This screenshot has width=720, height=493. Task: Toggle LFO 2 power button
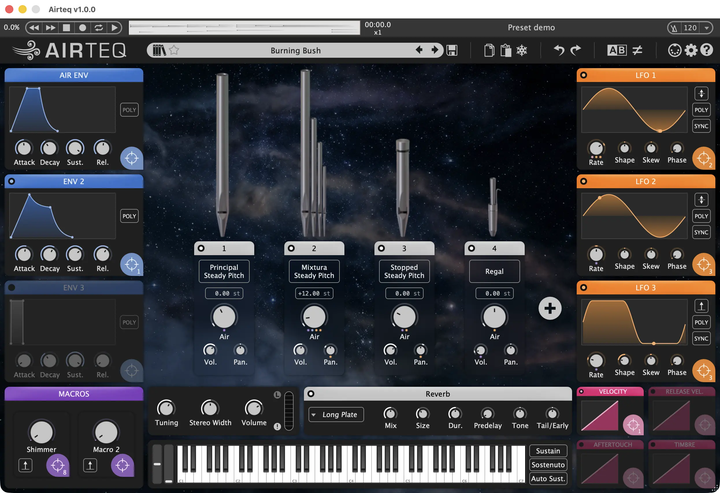(584, 181)
